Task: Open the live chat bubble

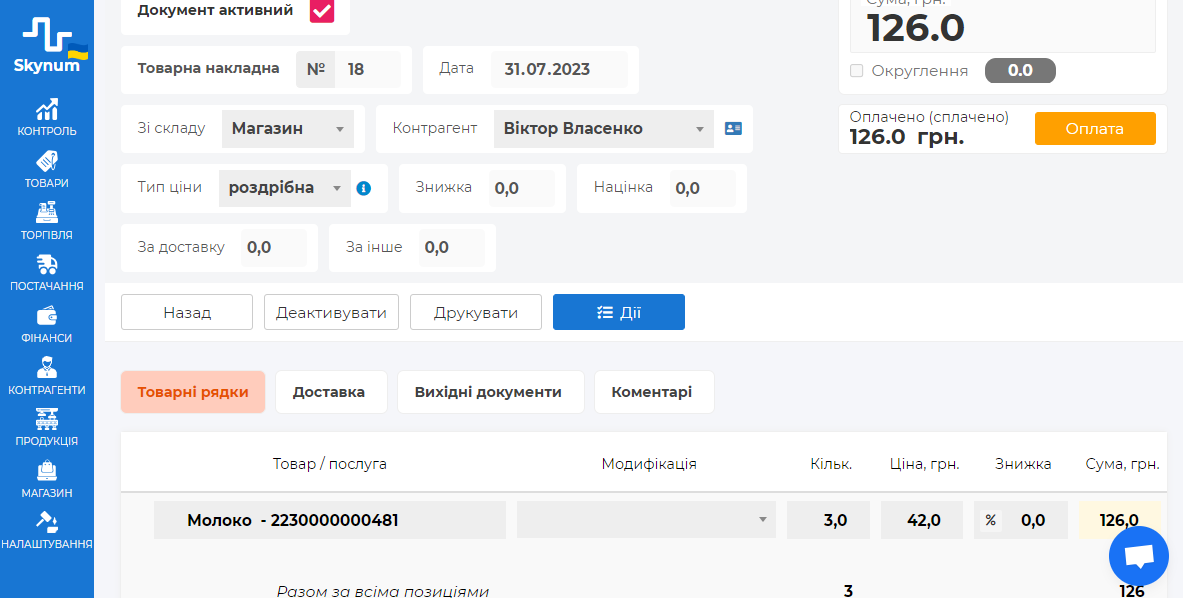Action: (x=1138, y=557)
